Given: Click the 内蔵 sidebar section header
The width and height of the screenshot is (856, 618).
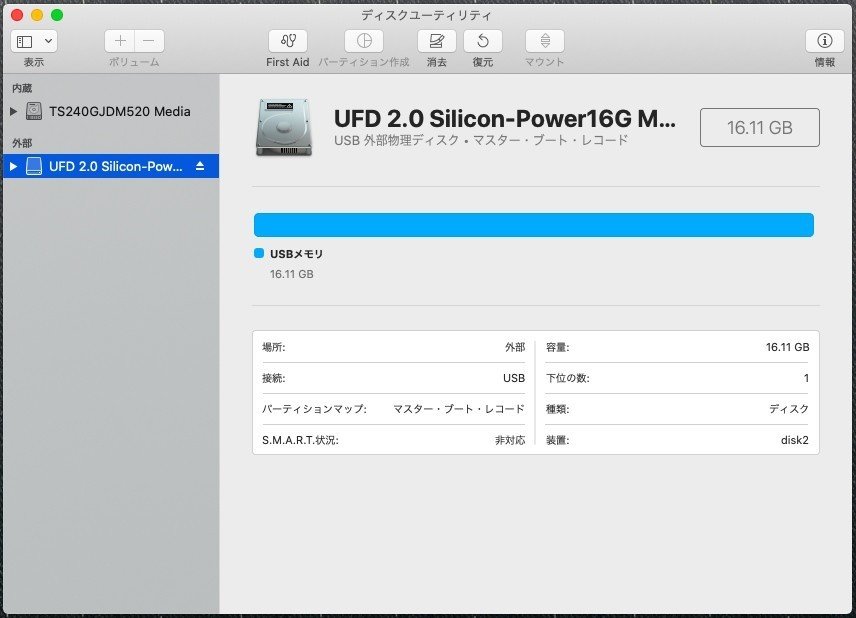Looking at the screenshot, I should pos(22,88).
